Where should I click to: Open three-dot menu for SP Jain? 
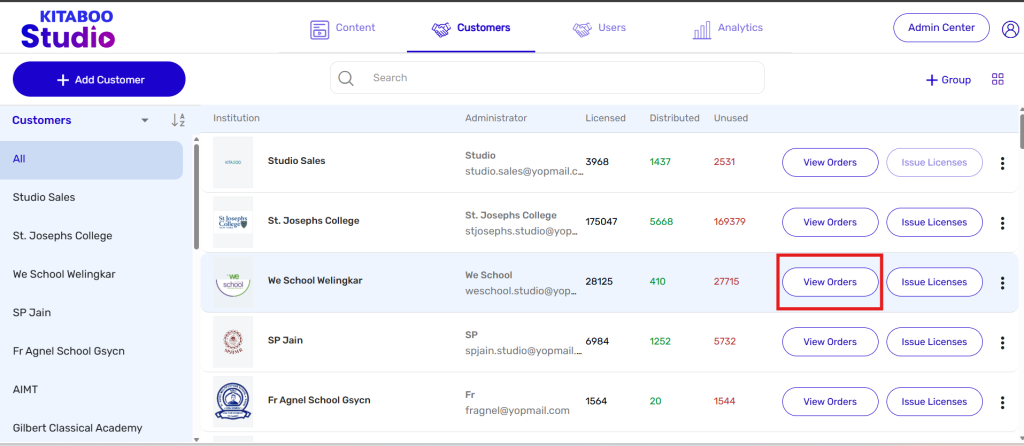[1002, 342]
